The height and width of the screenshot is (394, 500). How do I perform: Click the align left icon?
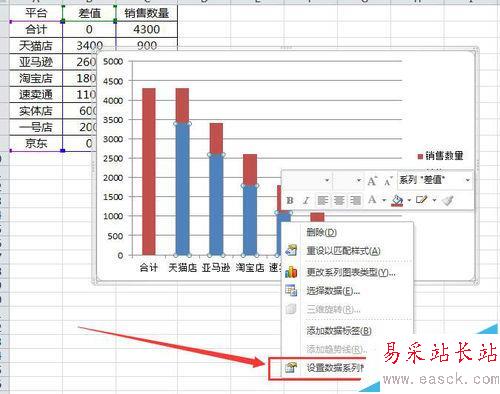[322, 200]
